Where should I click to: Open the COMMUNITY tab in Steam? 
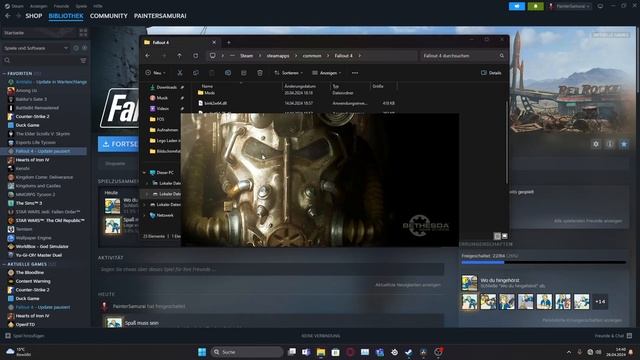[x=109, y=16]
